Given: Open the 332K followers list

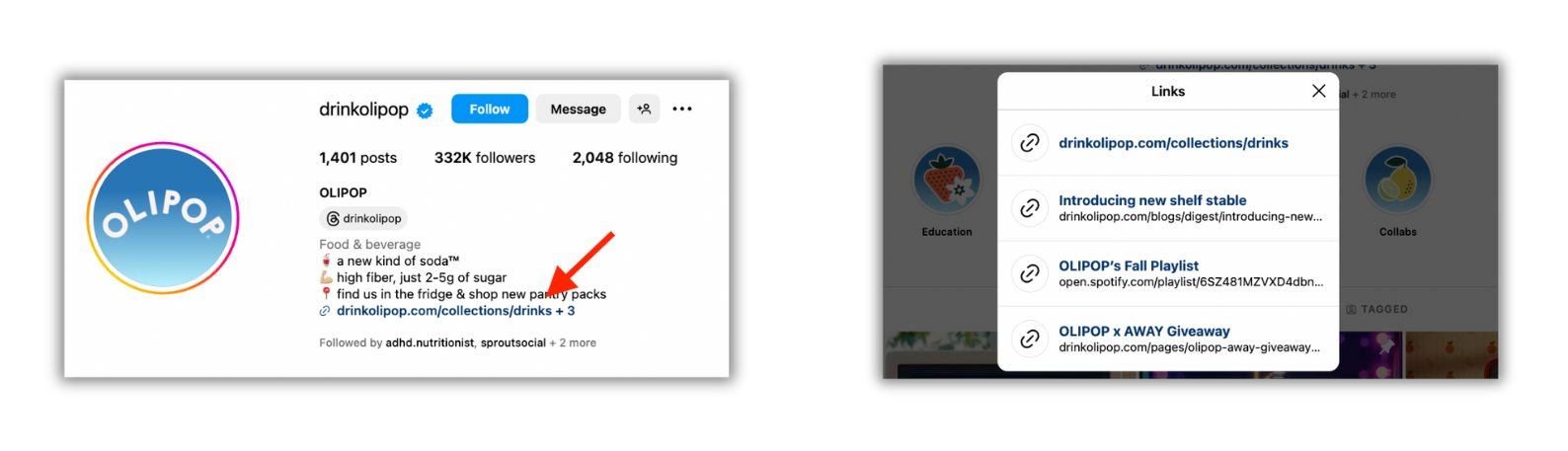Looking at the screenshot, I should click(x=485, y=158).
